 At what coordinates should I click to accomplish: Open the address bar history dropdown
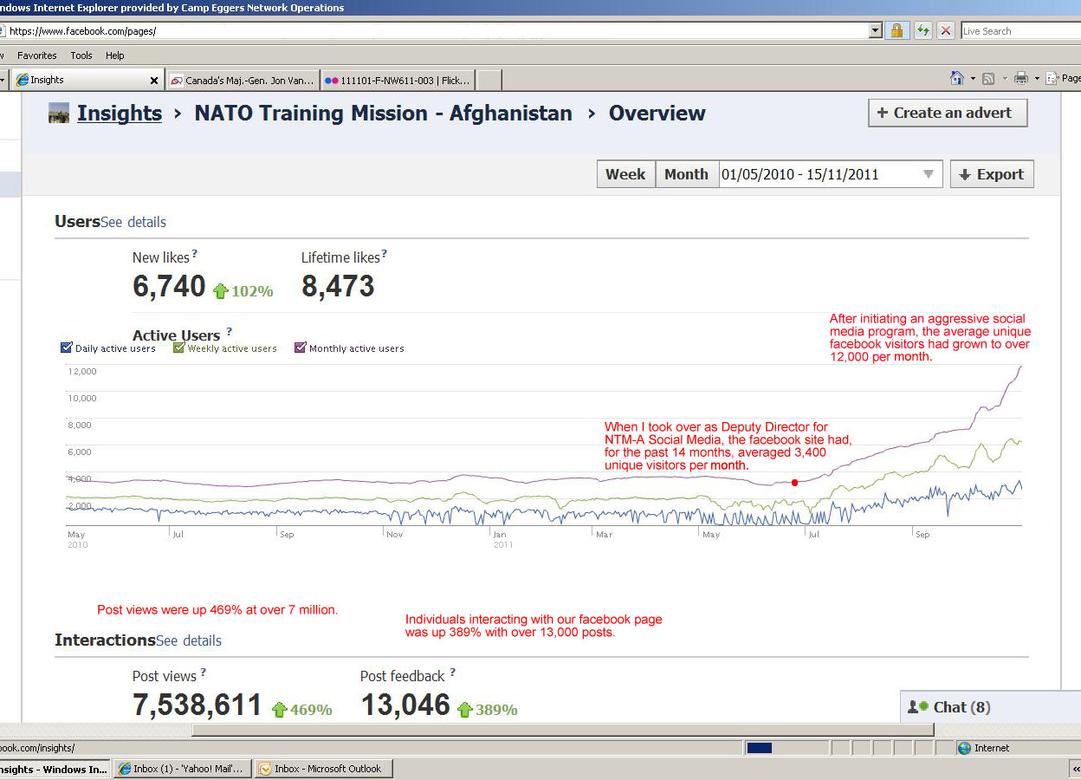click(x=876, y=30)
